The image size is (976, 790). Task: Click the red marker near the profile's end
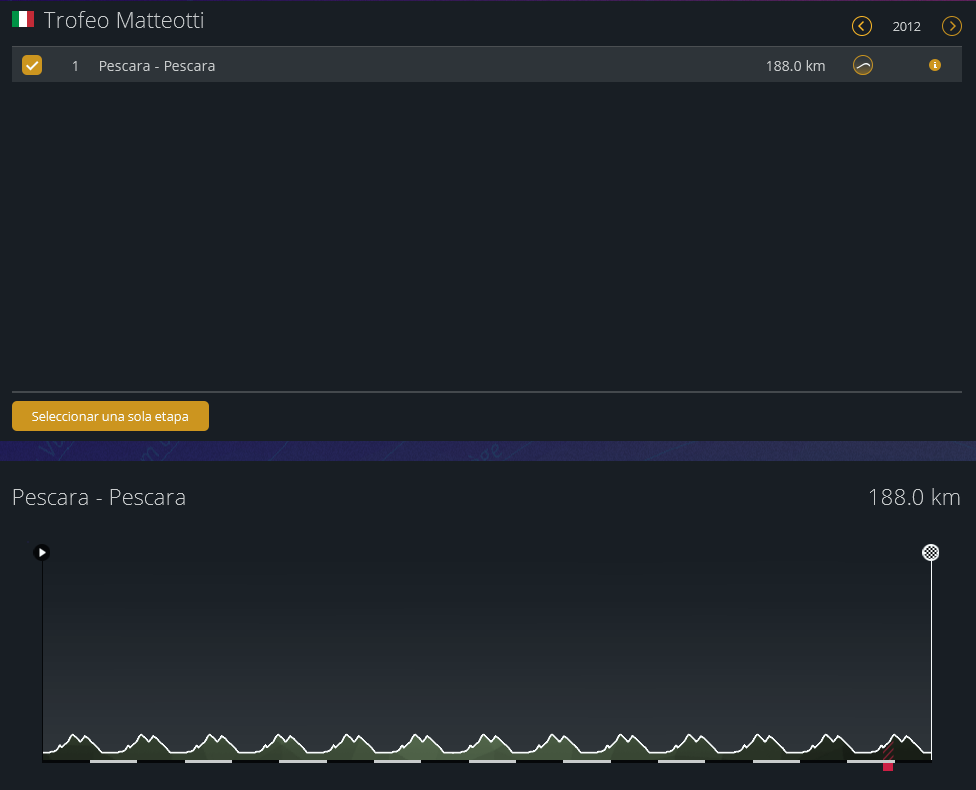[888, 766]
